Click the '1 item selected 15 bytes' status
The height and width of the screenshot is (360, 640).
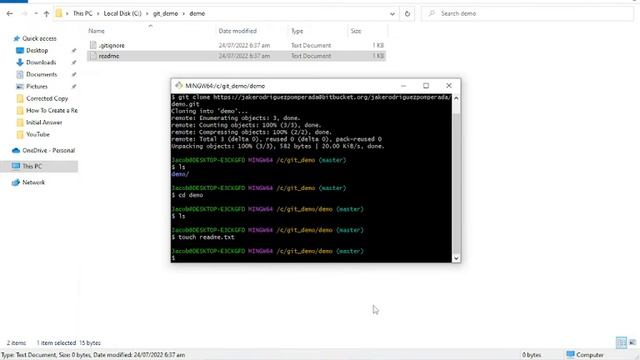pyautogui.click(x=69, y=343)
